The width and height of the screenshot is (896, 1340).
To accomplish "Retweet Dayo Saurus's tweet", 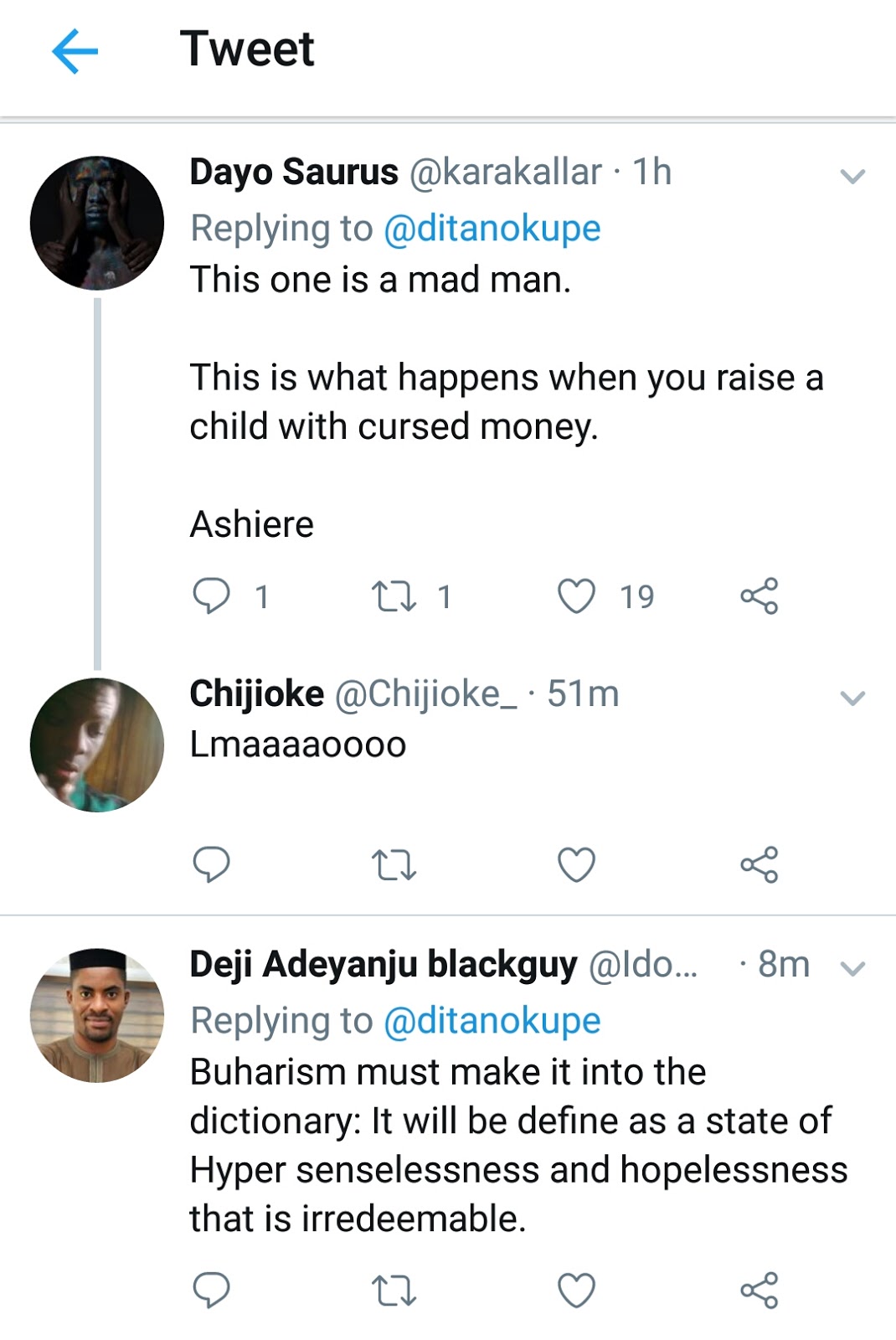I will coord(394,596).
